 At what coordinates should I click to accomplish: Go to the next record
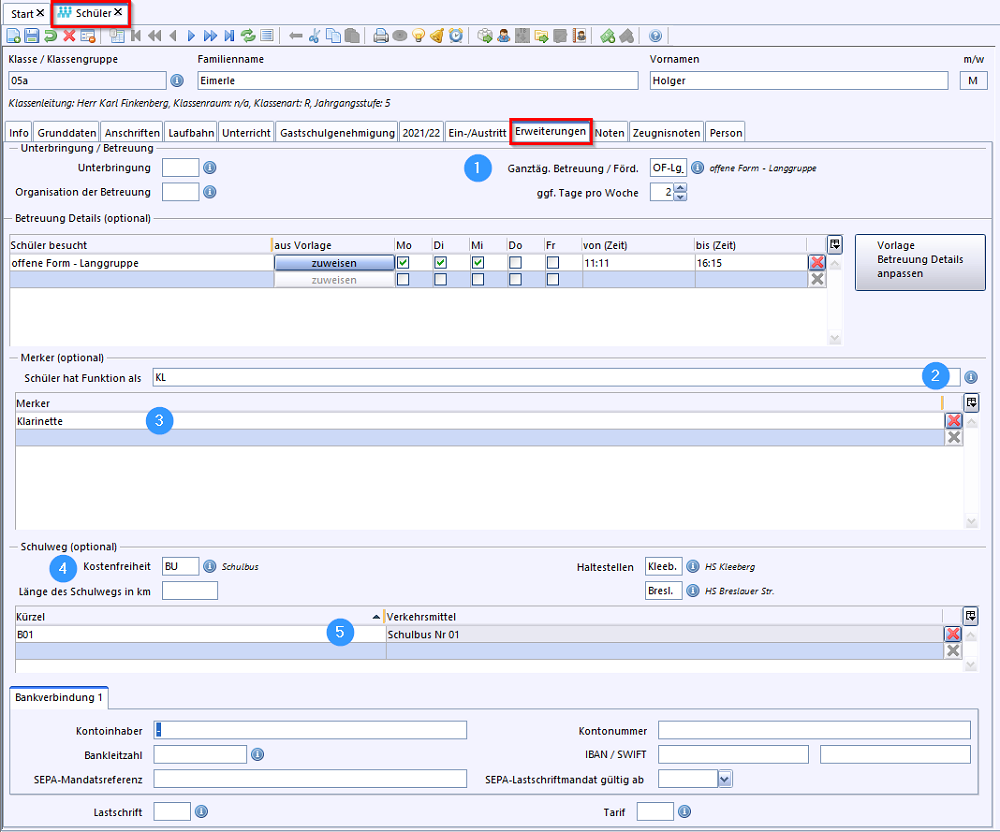tap(191, 36)
